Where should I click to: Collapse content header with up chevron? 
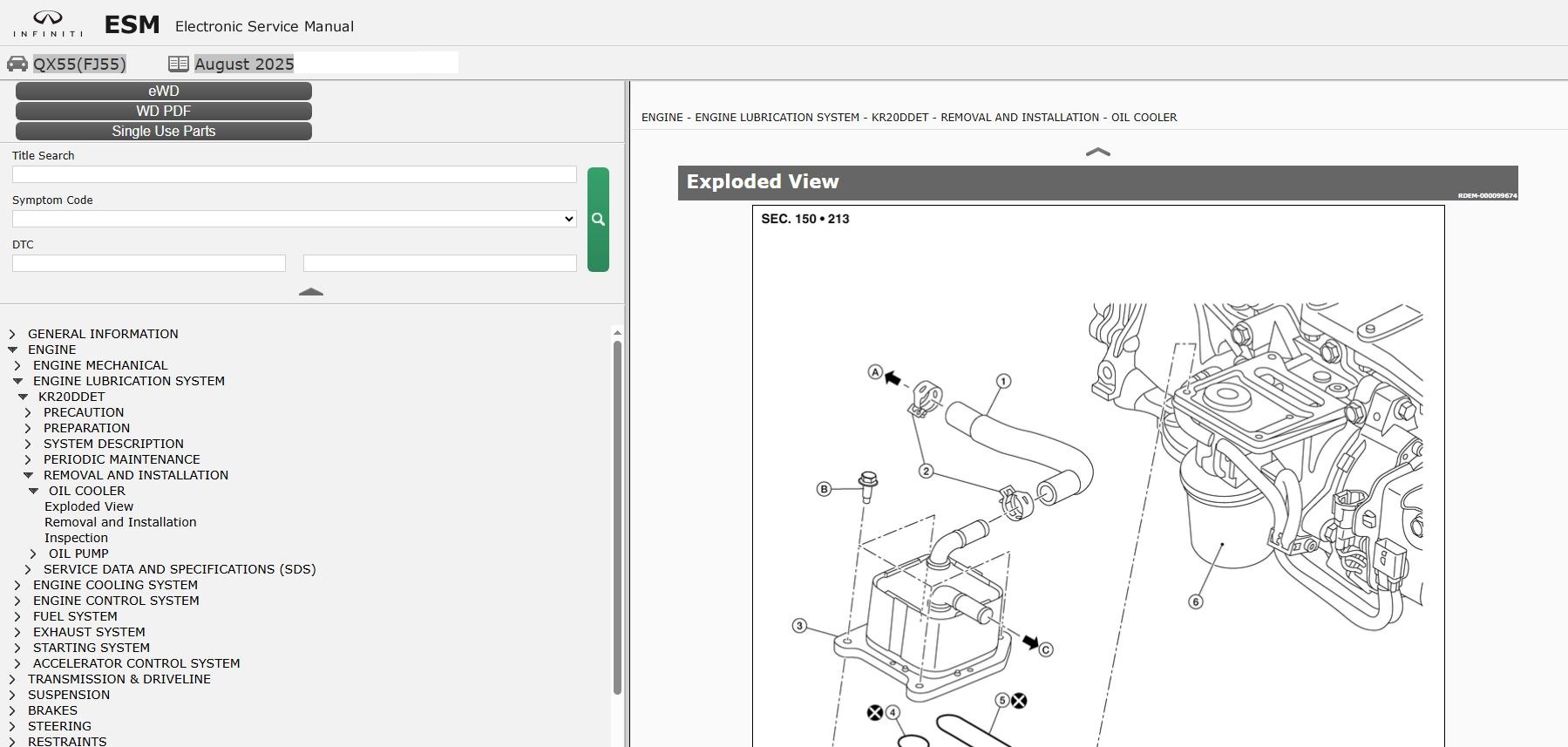(1097, 152)
